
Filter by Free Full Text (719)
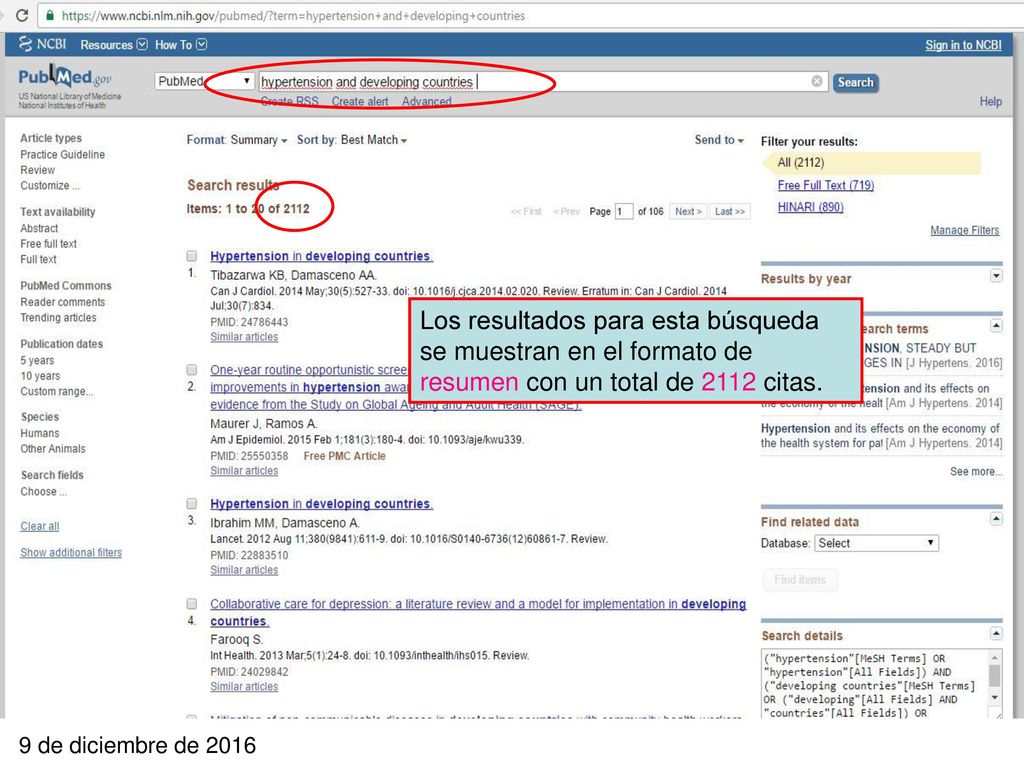click(x=825, y=185)
